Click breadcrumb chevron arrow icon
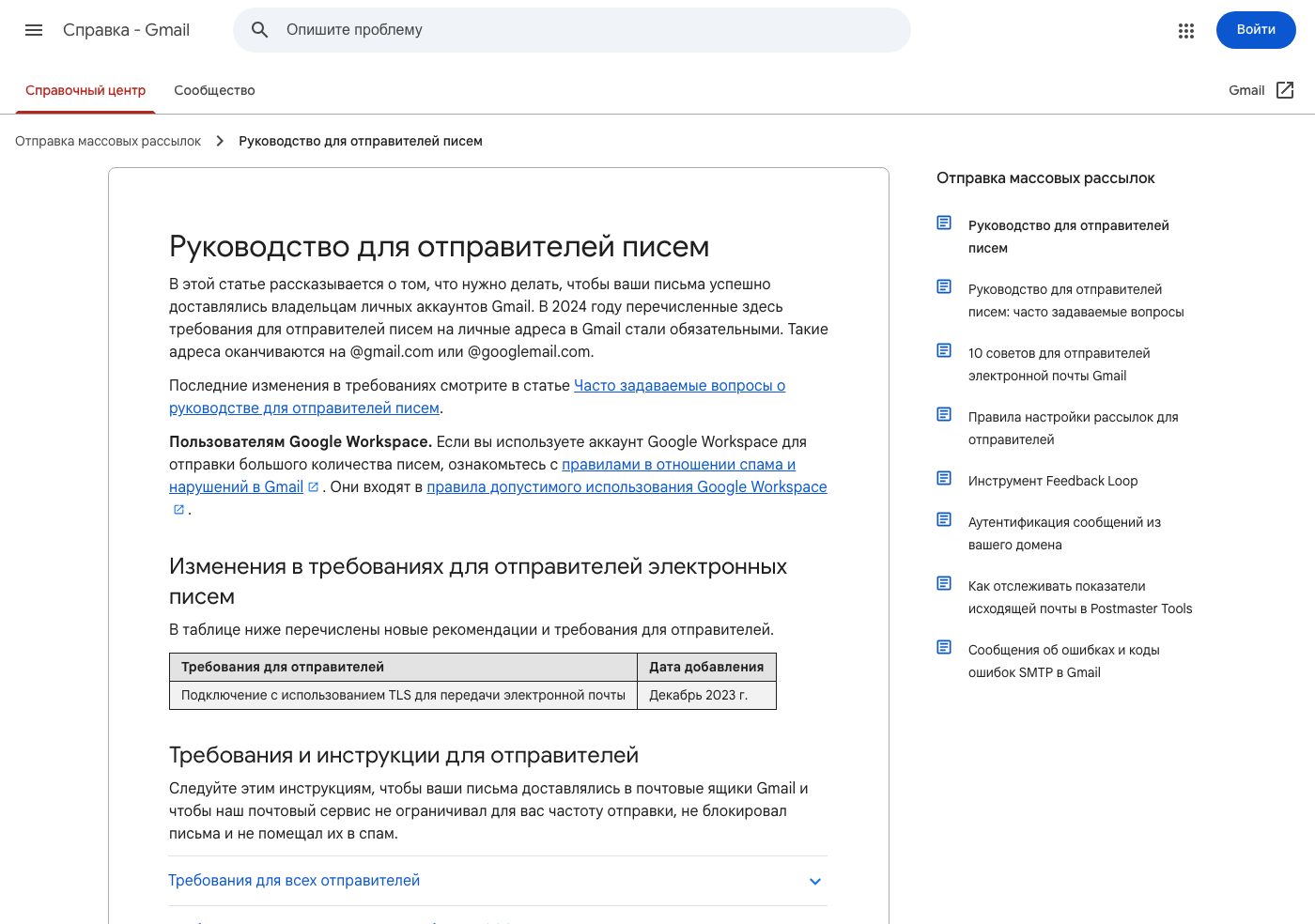 220,141
